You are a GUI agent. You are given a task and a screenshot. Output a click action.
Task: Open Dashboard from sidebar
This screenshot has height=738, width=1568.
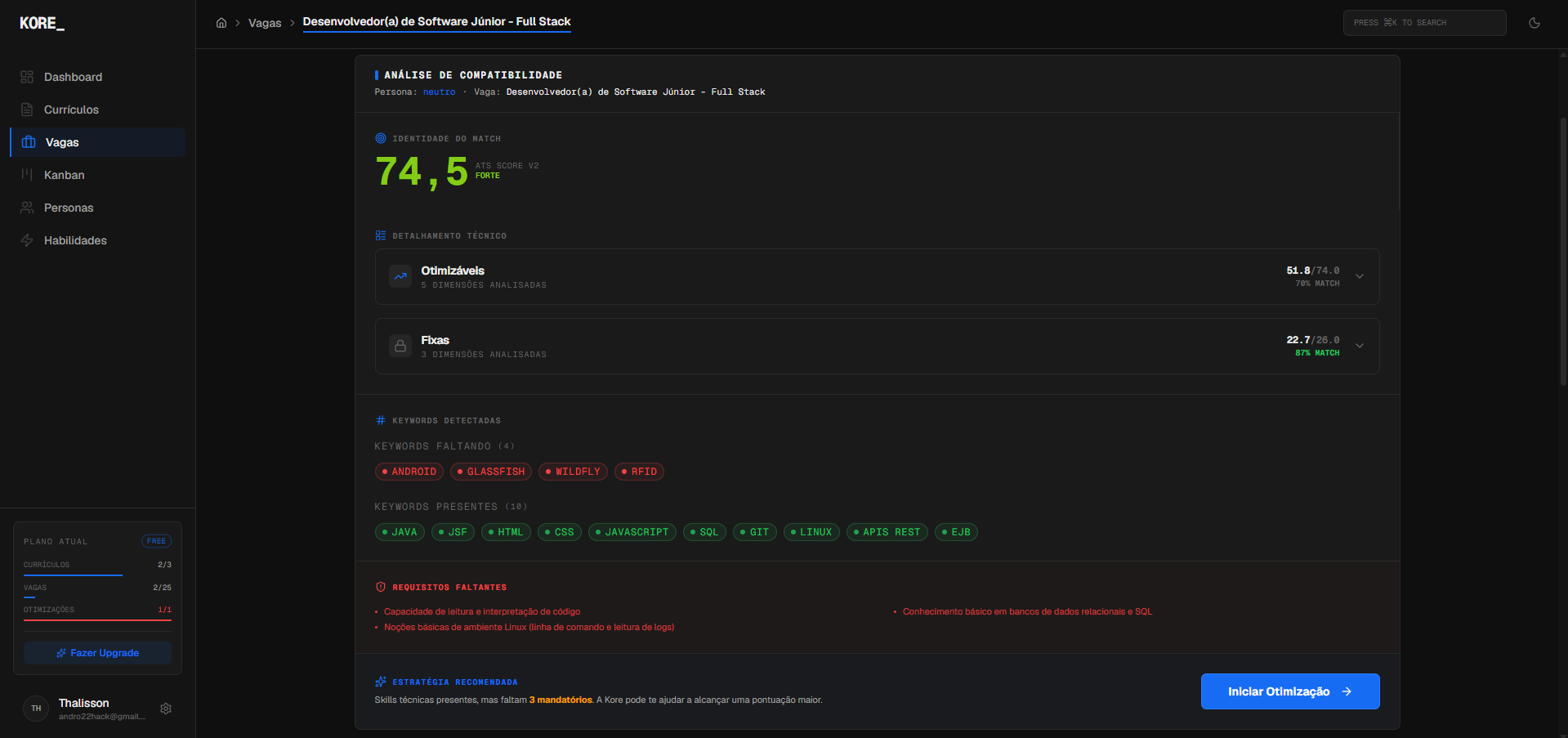coord(97,77)
